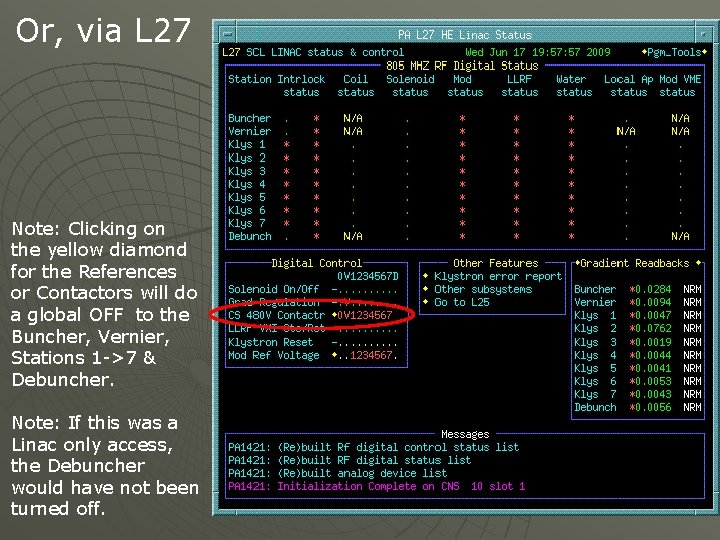Screen dimensions: 720x540
Task: Click the diamond left of Gradient Readbacks title
Action: coord(578,263)
